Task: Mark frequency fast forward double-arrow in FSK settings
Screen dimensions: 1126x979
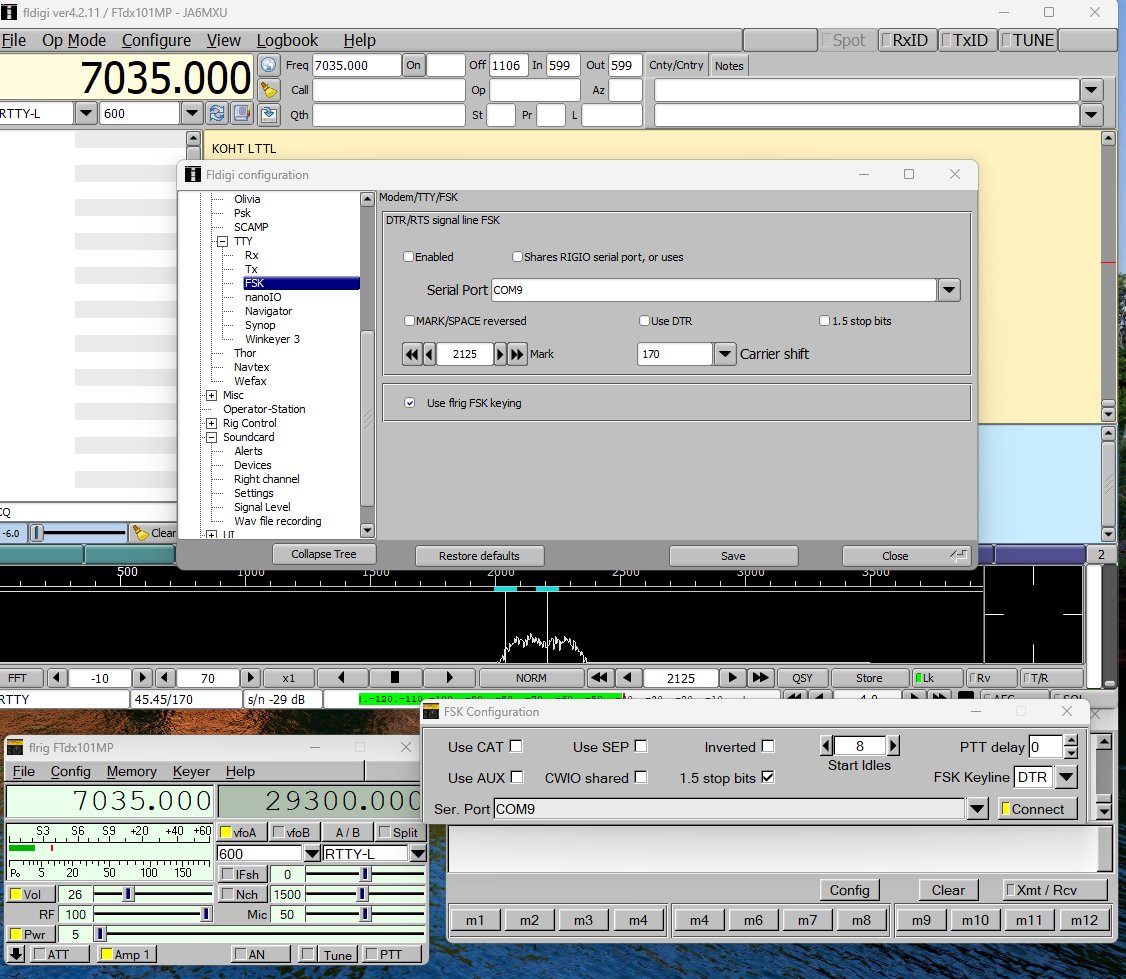Action: coord(517,354)
